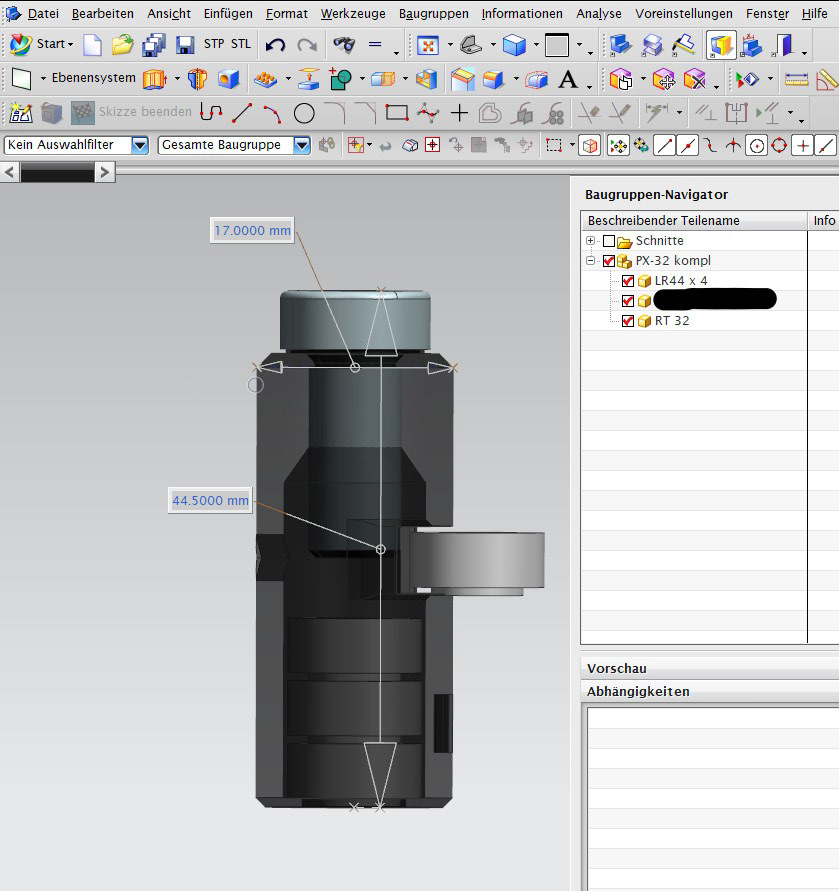Viewport: 839px width, 891px height.
Task: Open the Einfügen menu
Action: coord(228,14)
